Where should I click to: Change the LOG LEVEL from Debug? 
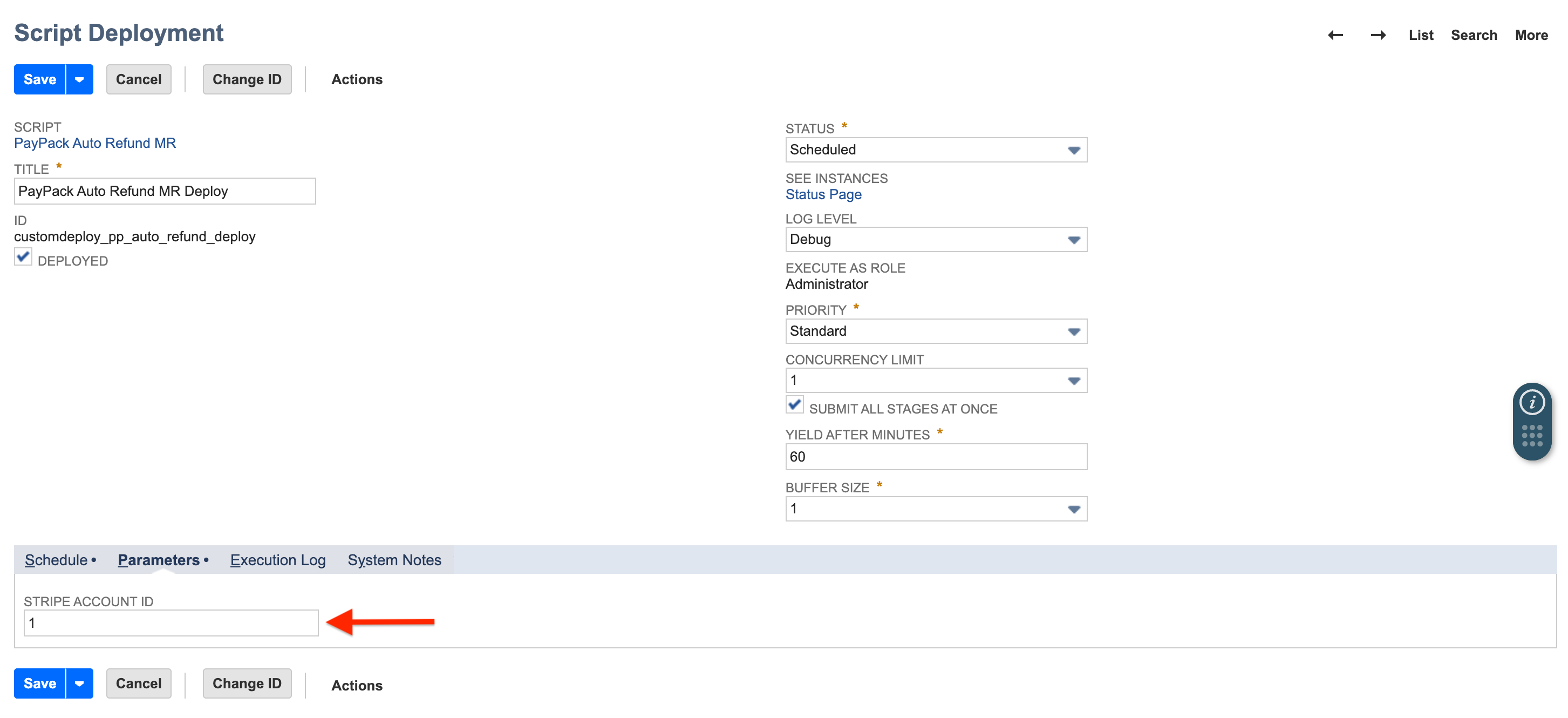(x=1073, y=239)
